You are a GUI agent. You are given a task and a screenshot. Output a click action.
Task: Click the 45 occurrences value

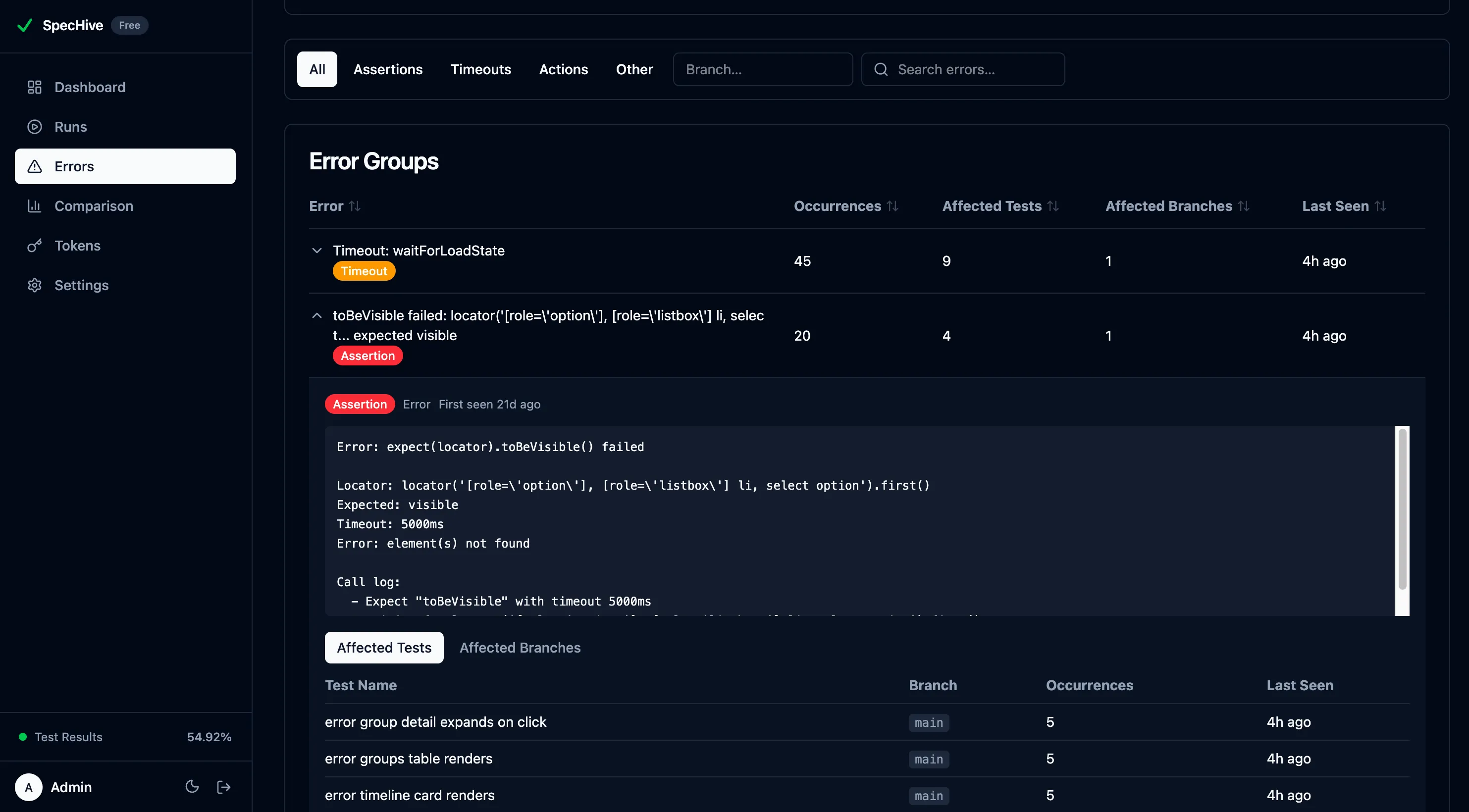point(802,261)
